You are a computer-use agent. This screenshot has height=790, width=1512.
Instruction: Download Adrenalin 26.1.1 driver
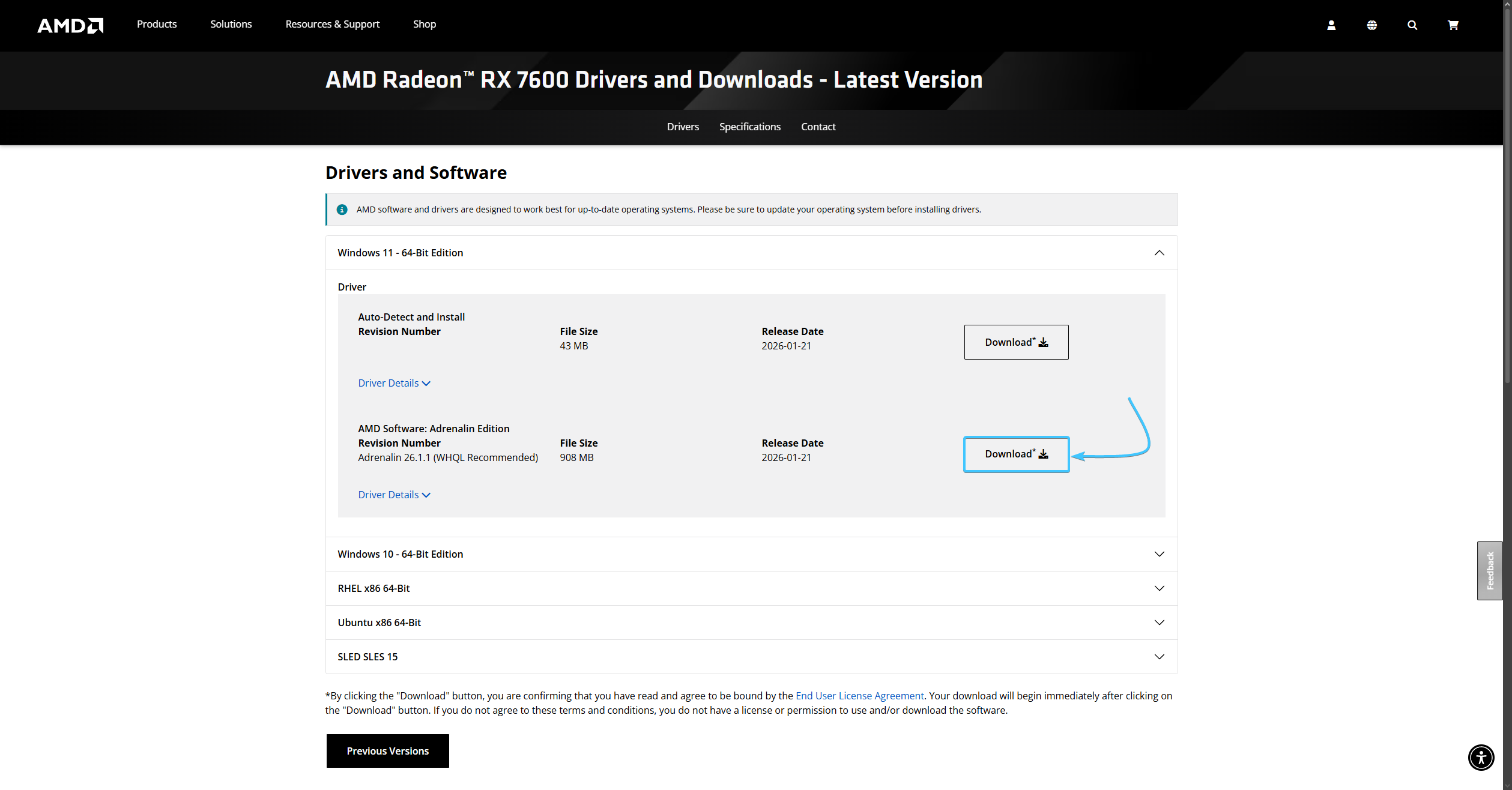[x=1015, y=454]
